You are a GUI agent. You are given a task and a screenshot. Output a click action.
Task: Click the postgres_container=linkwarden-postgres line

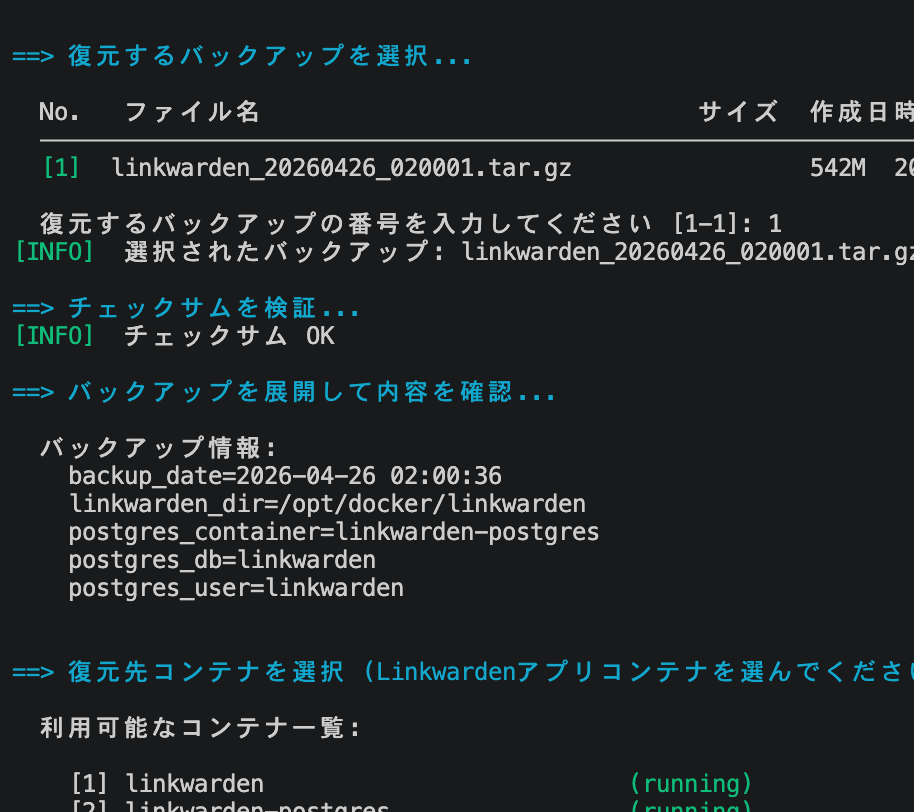tap(334, 531)
